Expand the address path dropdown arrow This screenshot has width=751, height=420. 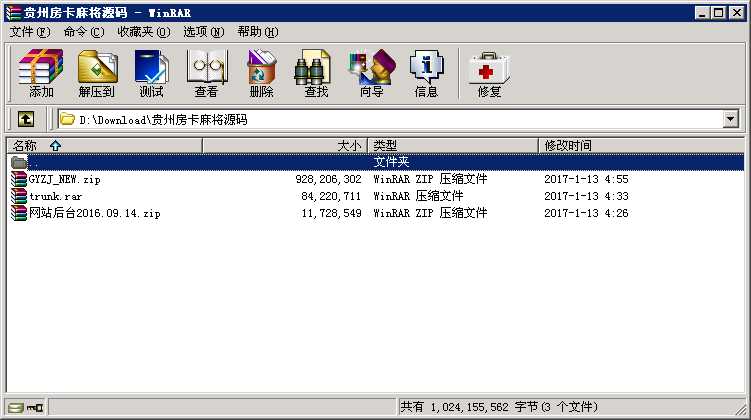click(730, 119)
